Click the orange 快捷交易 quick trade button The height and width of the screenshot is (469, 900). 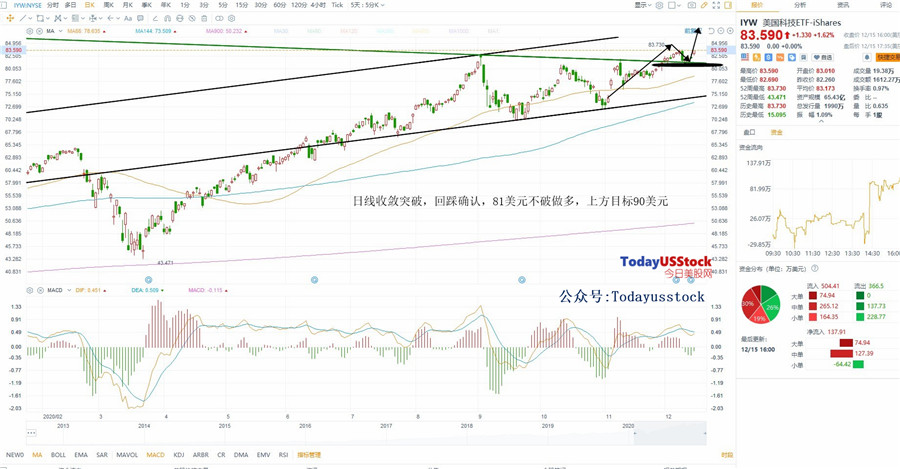tap(889, 57)
